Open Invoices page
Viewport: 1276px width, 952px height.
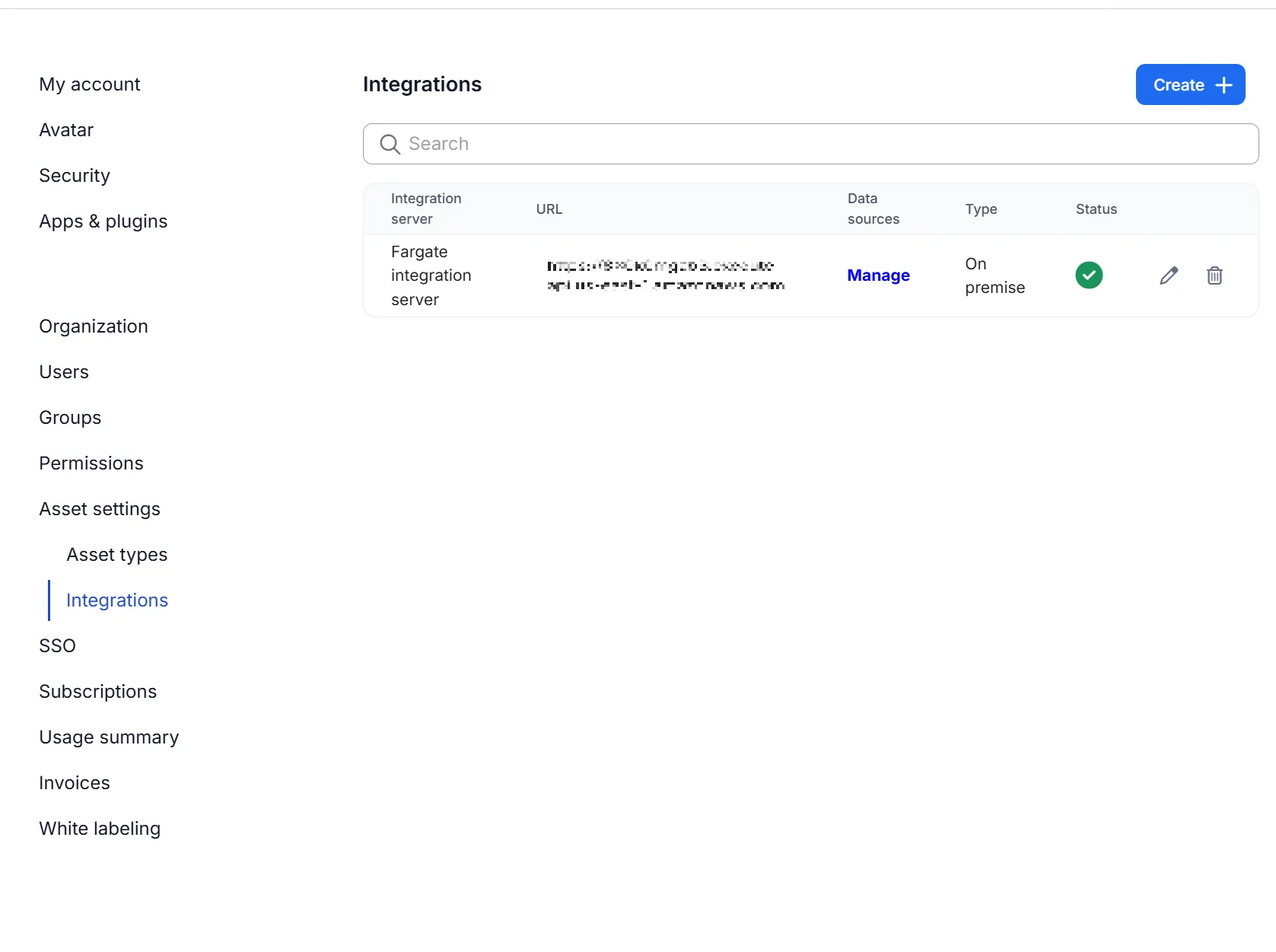75,783
